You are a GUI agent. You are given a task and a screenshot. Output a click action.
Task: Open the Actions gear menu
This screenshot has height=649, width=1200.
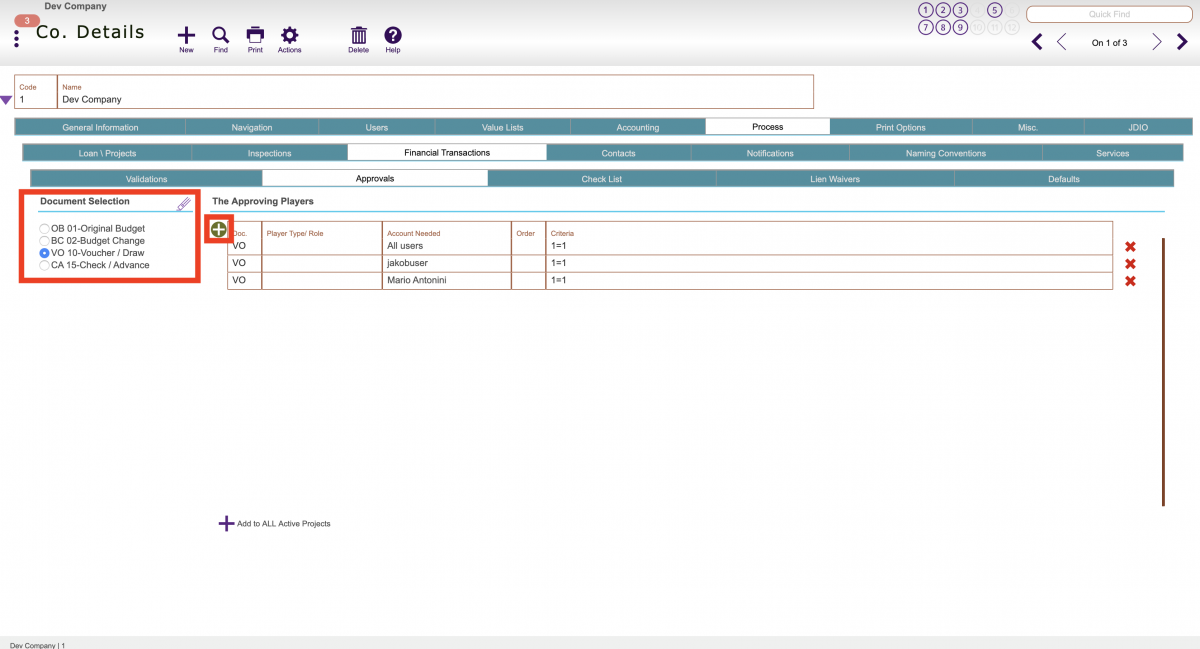pos(289,34)
